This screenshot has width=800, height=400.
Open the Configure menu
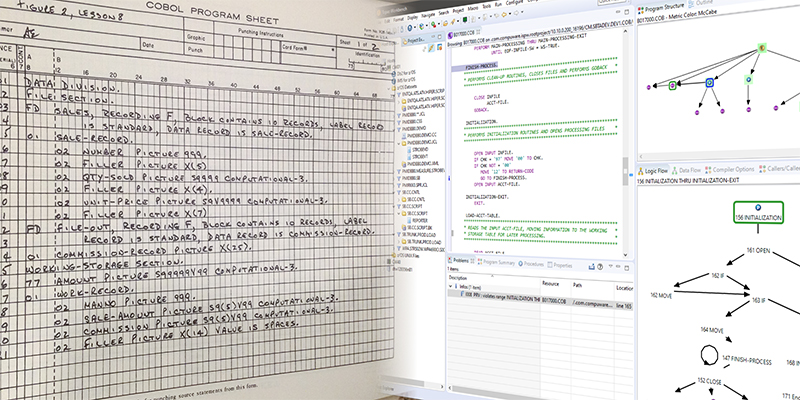pyautogui.click(x=514, y=3)
